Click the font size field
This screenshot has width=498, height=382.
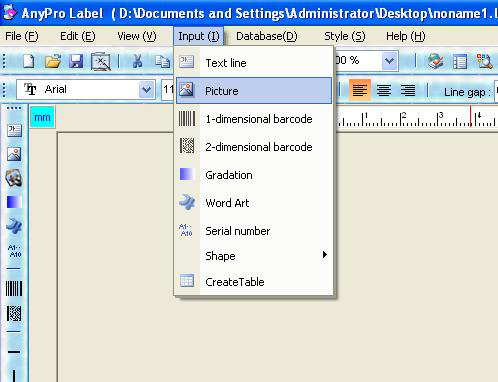pyautogui.click(x=168, y=89)
